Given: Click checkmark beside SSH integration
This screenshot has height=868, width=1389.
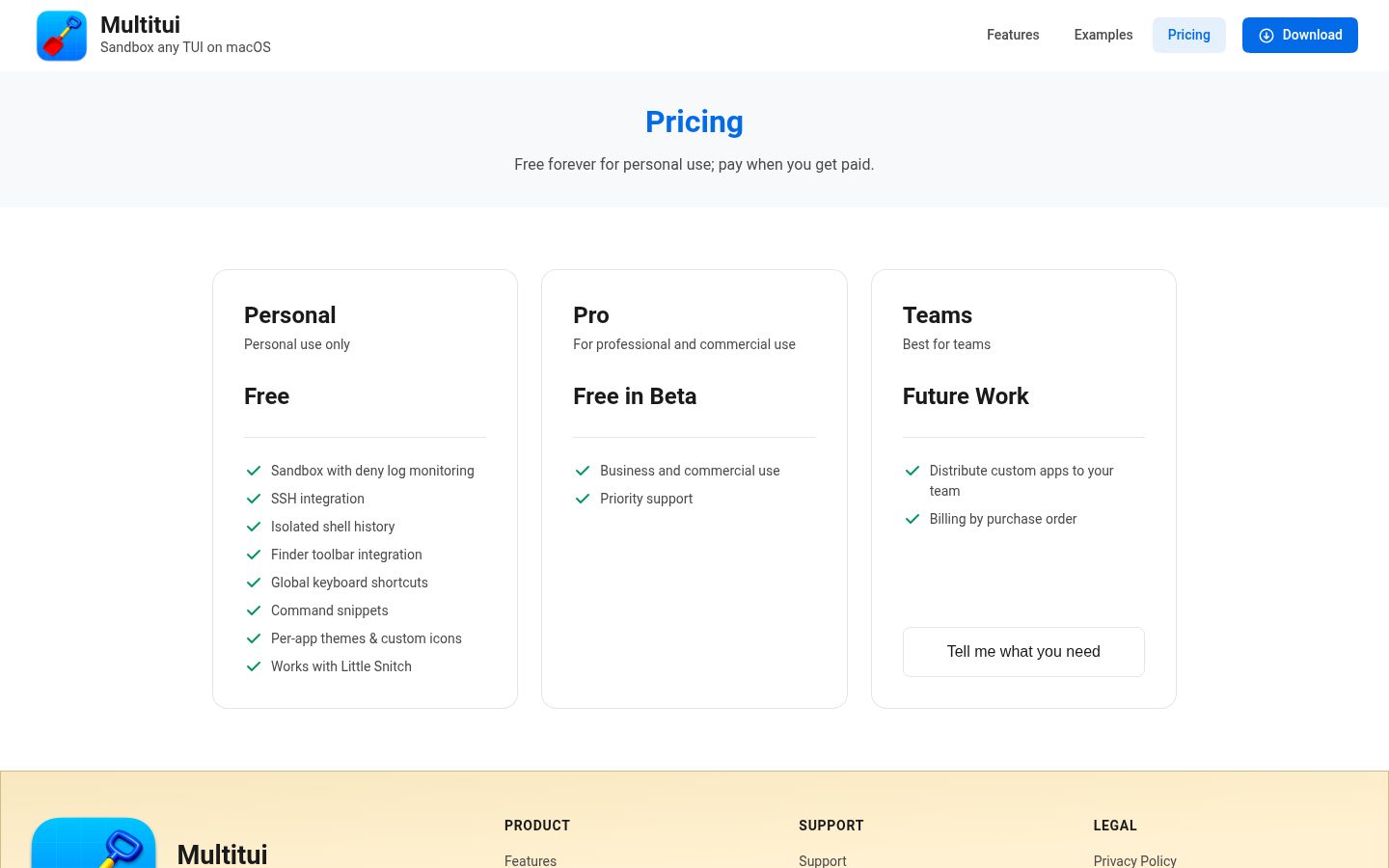Looking at the screenshot, I should [x=254, y=499].
